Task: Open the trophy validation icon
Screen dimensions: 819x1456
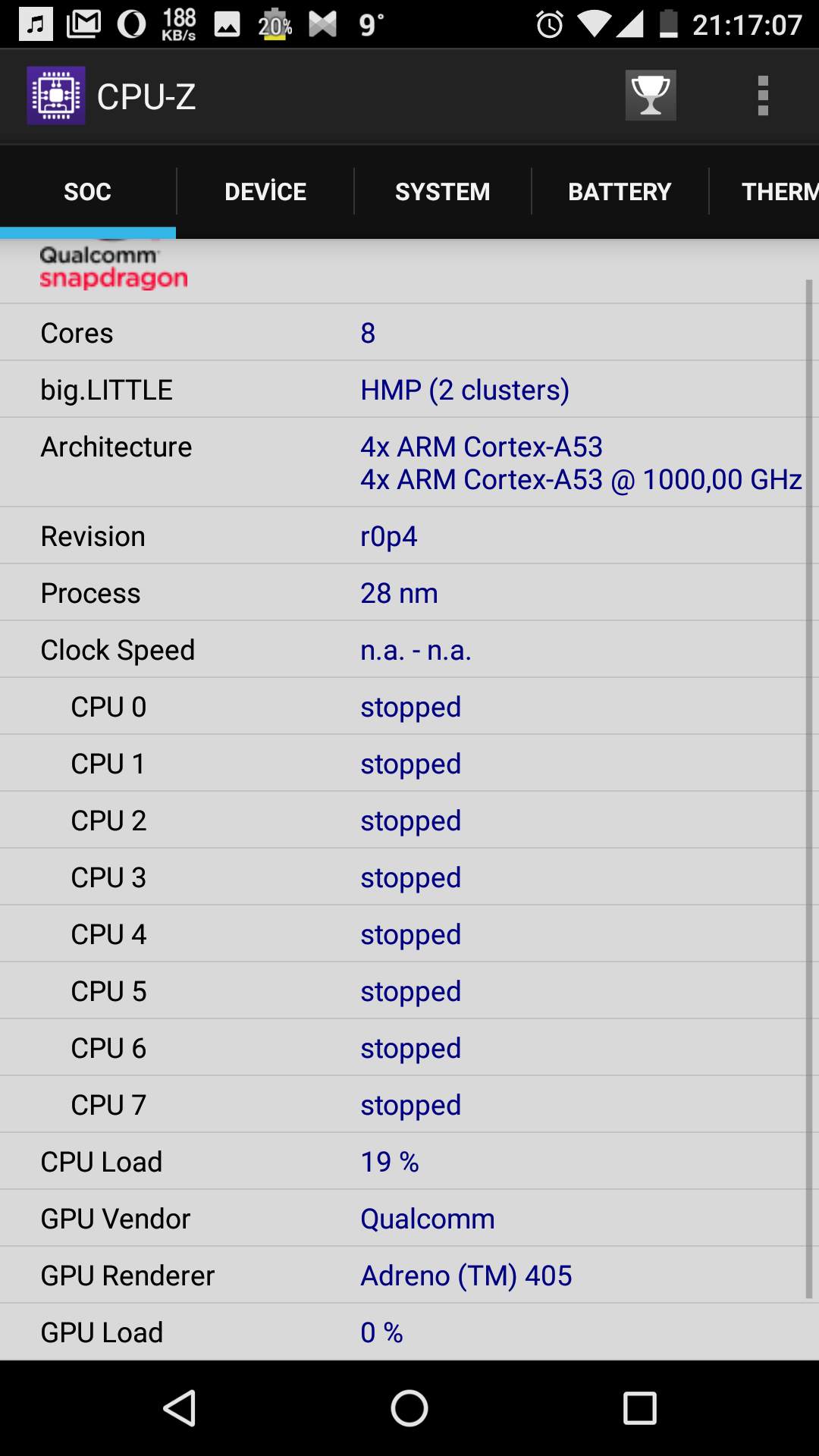Action: point(651,96)
